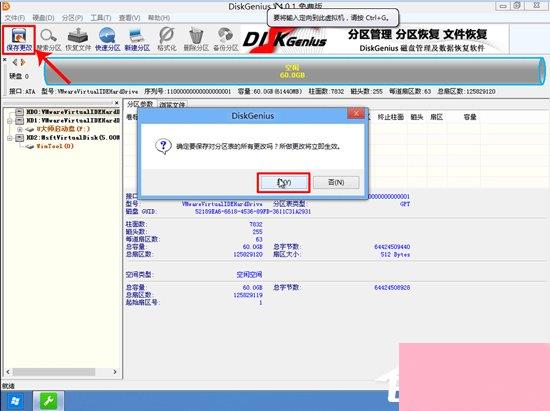The image size is (550, 411).
Task: Collapse the HD1 tree node
Action: coord(10,121)
